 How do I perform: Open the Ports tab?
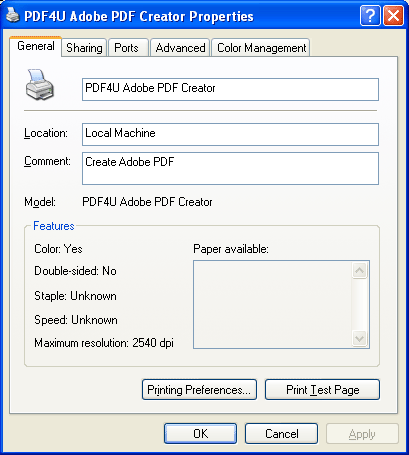click(126, 48)
